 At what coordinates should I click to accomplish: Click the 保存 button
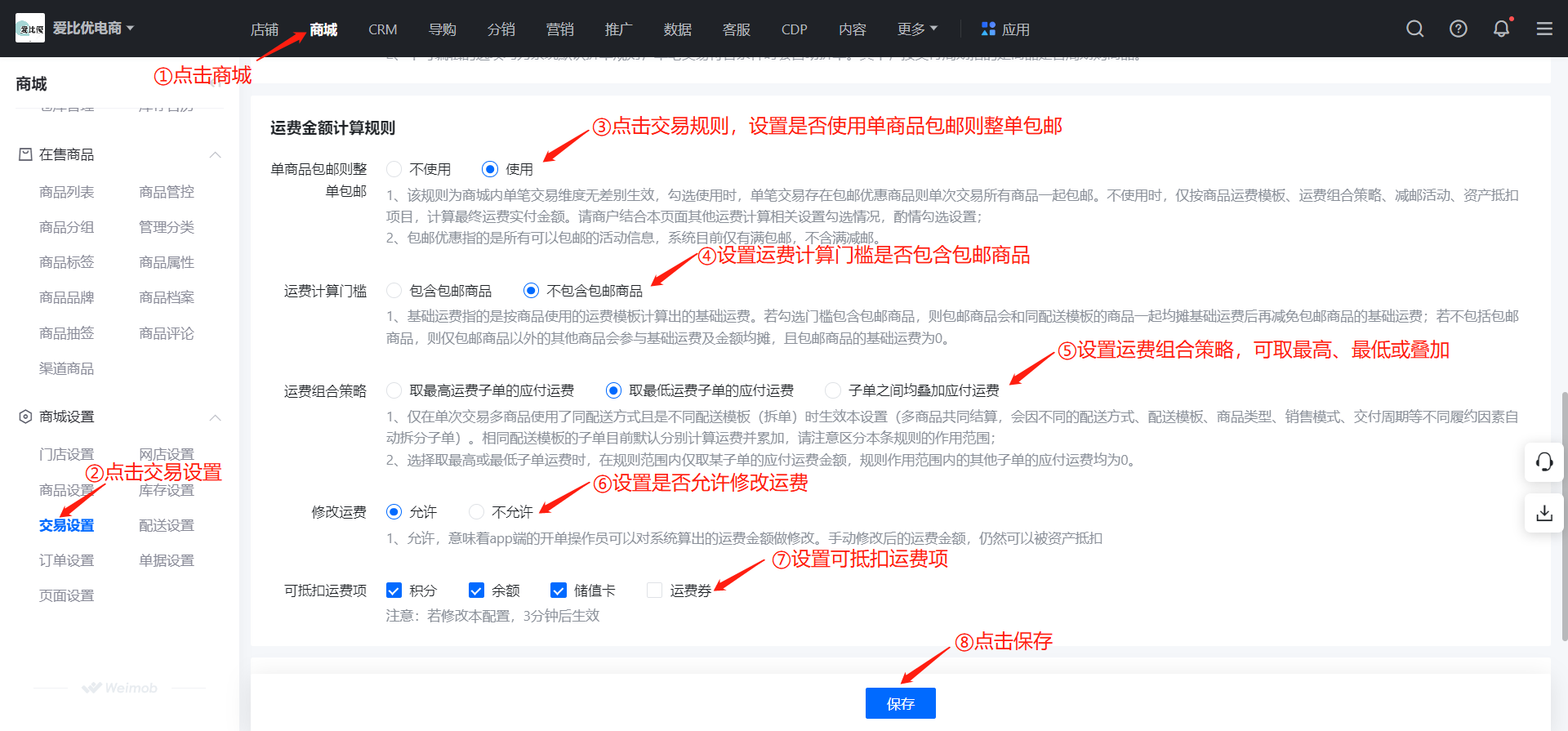(x=901, y=703)
